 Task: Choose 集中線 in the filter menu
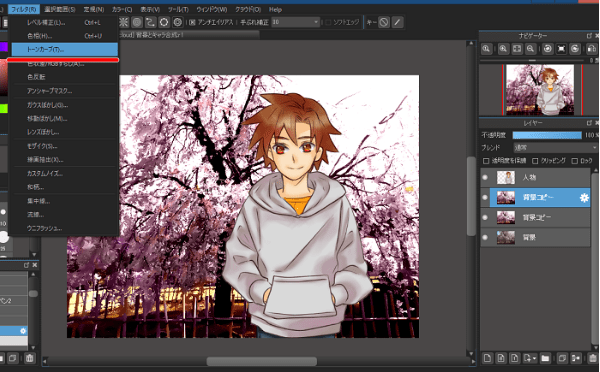[x=65, y=201]
